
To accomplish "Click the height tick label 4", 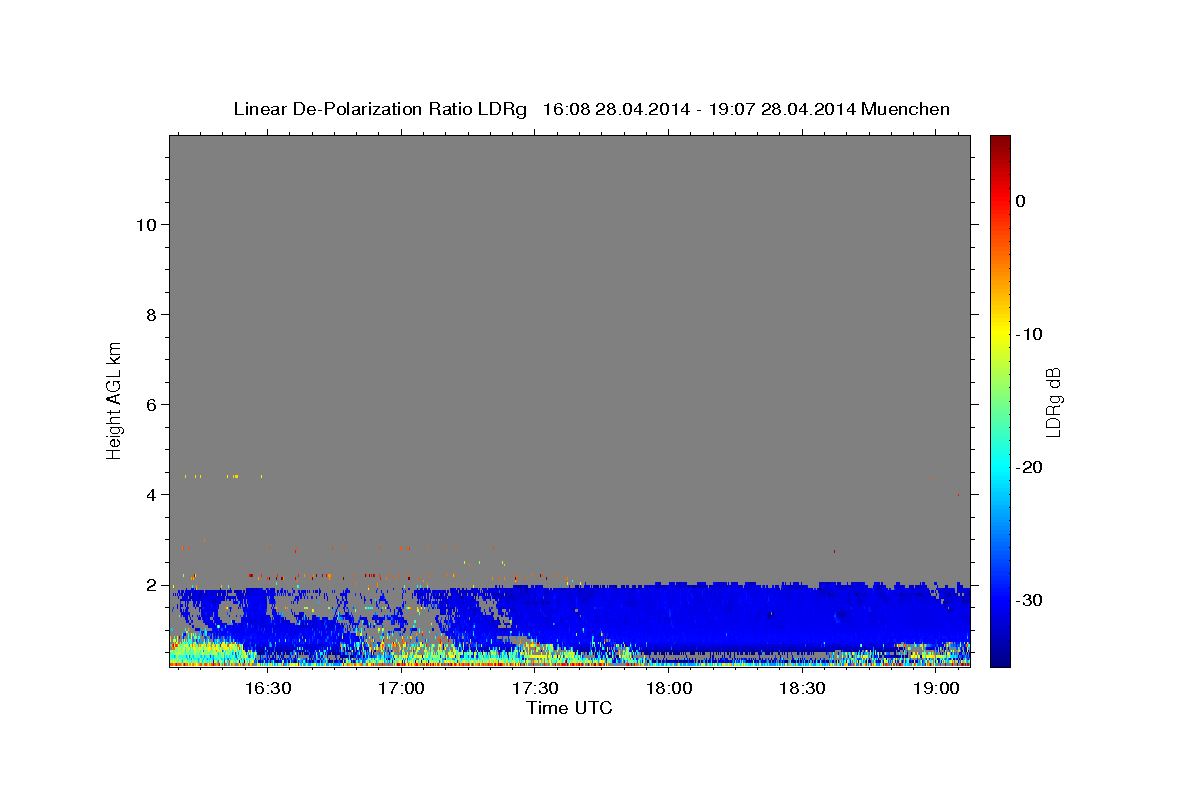I will pyautogui.click(x=152, y=495).
